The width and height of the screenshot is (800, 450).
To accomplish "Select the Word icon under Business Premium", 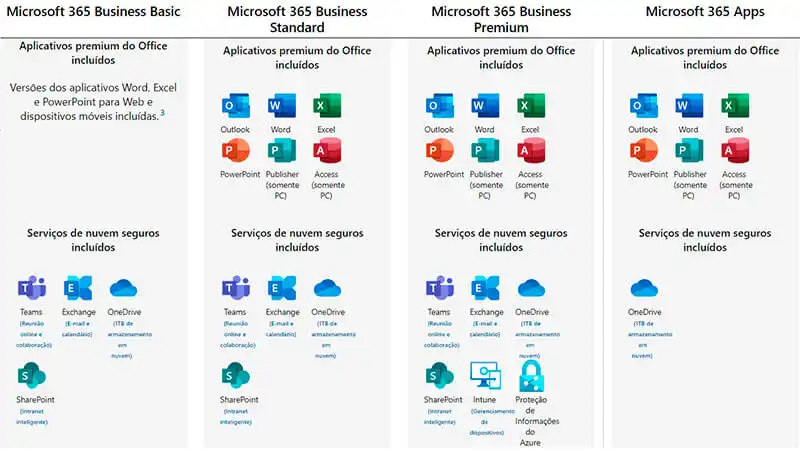I will pos(485,107).
